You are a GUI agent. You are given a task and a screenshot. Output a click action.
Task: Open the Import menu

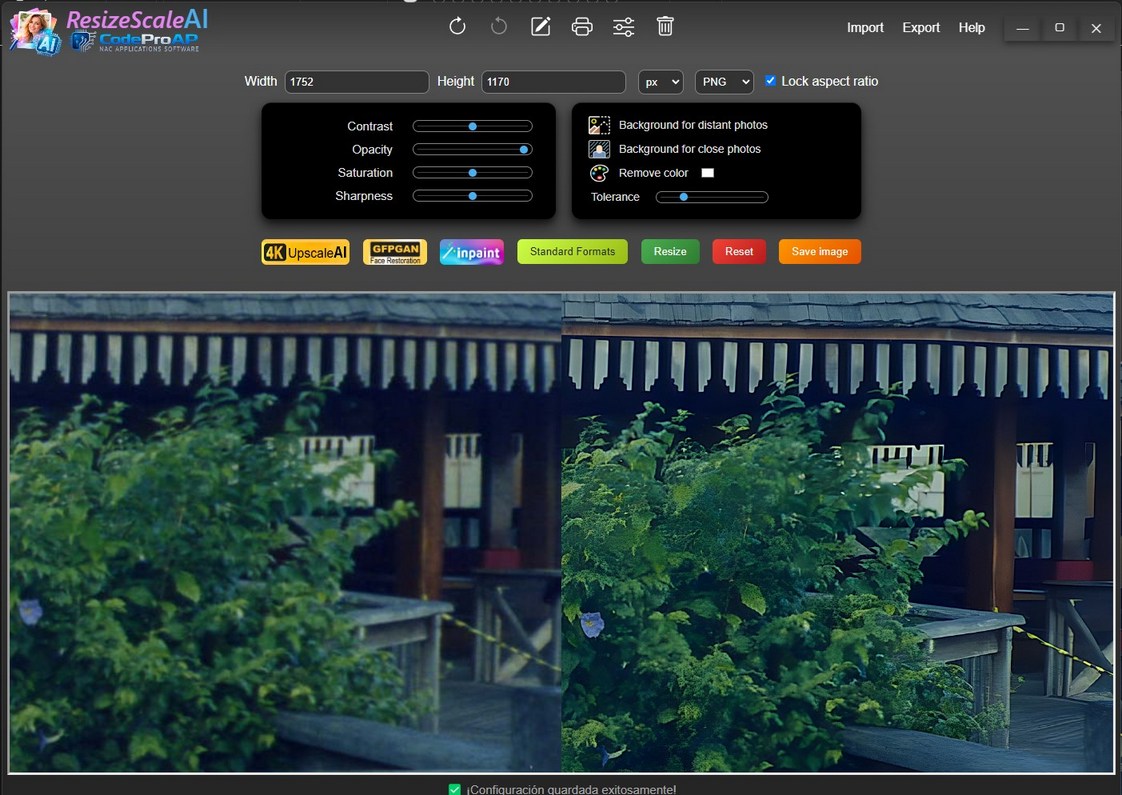pos(865,28)
